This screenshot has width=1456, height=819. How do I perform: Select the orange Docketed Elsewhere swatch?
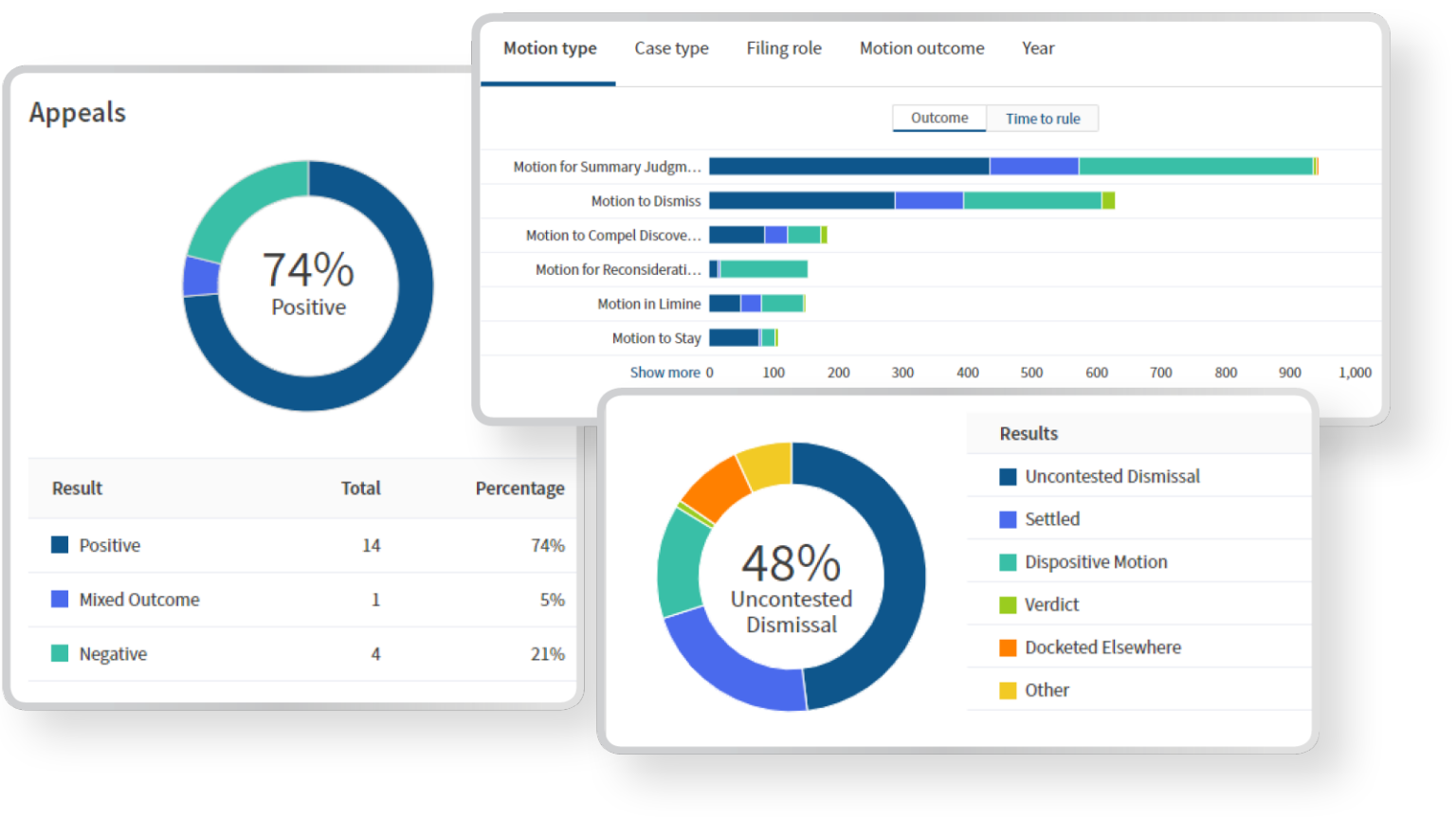point(1008,647)
